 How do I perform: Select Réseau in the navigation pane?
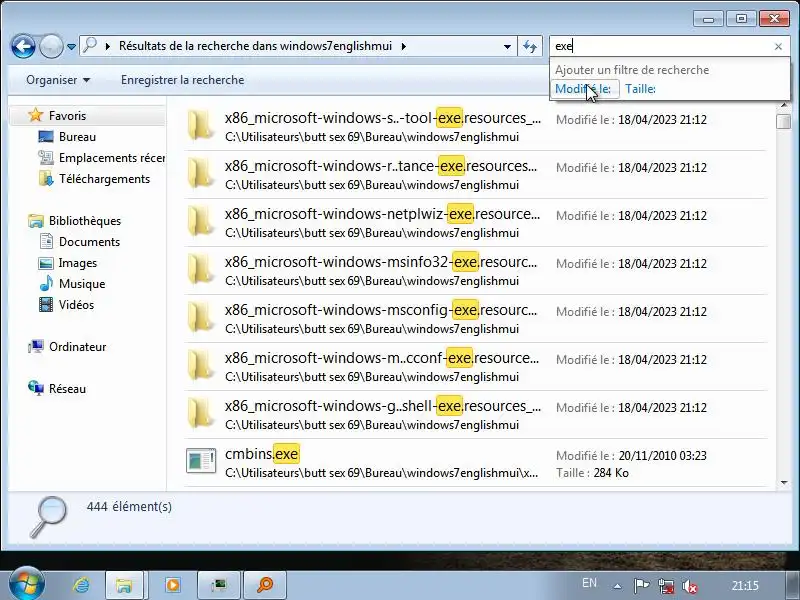67,389
